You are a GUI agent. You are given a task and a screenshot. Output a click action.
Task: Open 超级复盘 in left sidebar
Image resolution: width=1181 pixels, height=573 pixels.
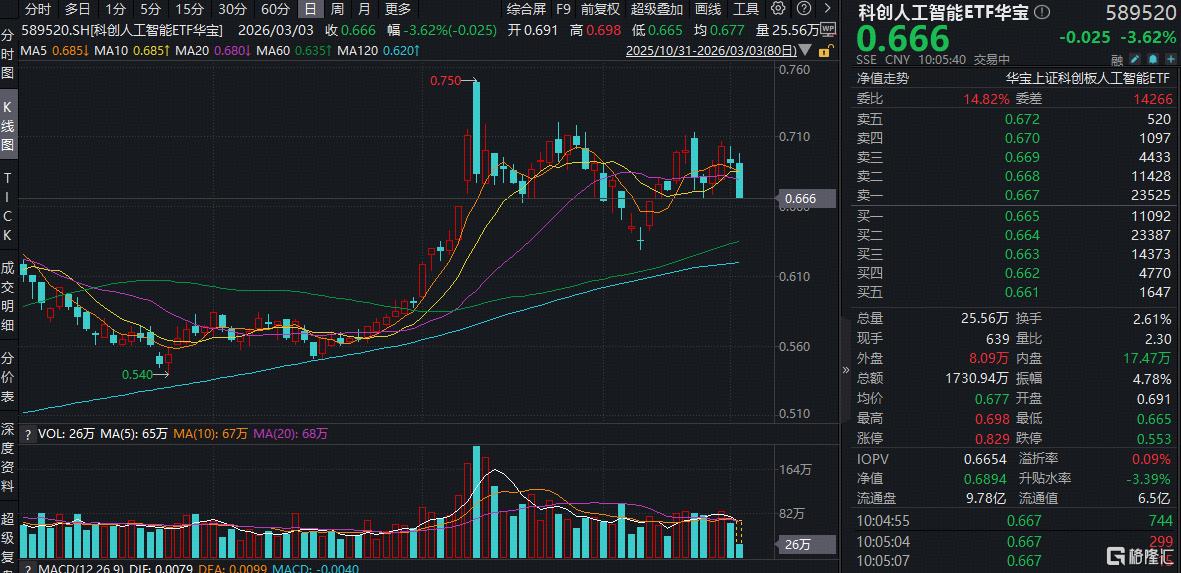[x=8, y=540]
